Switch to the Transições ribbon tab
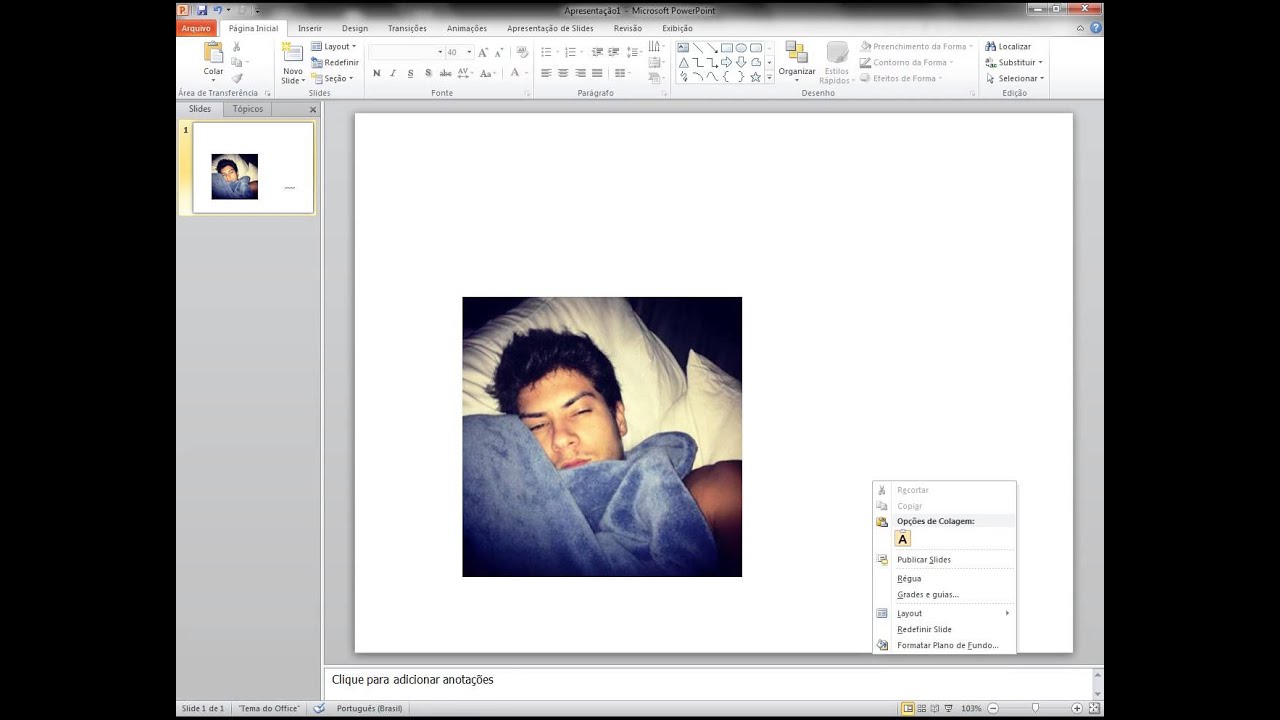1280x720 pixels. coord(407,28)
